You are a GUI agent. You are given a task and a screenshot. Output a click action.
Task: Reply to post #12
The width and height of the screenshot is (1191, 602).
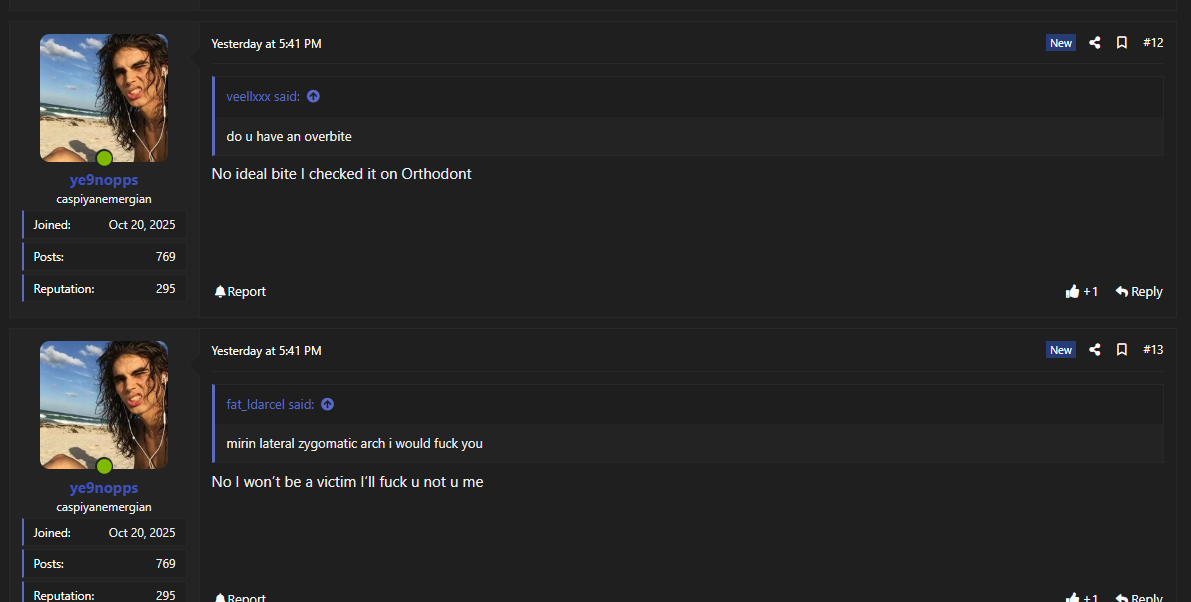(1139, 292)
